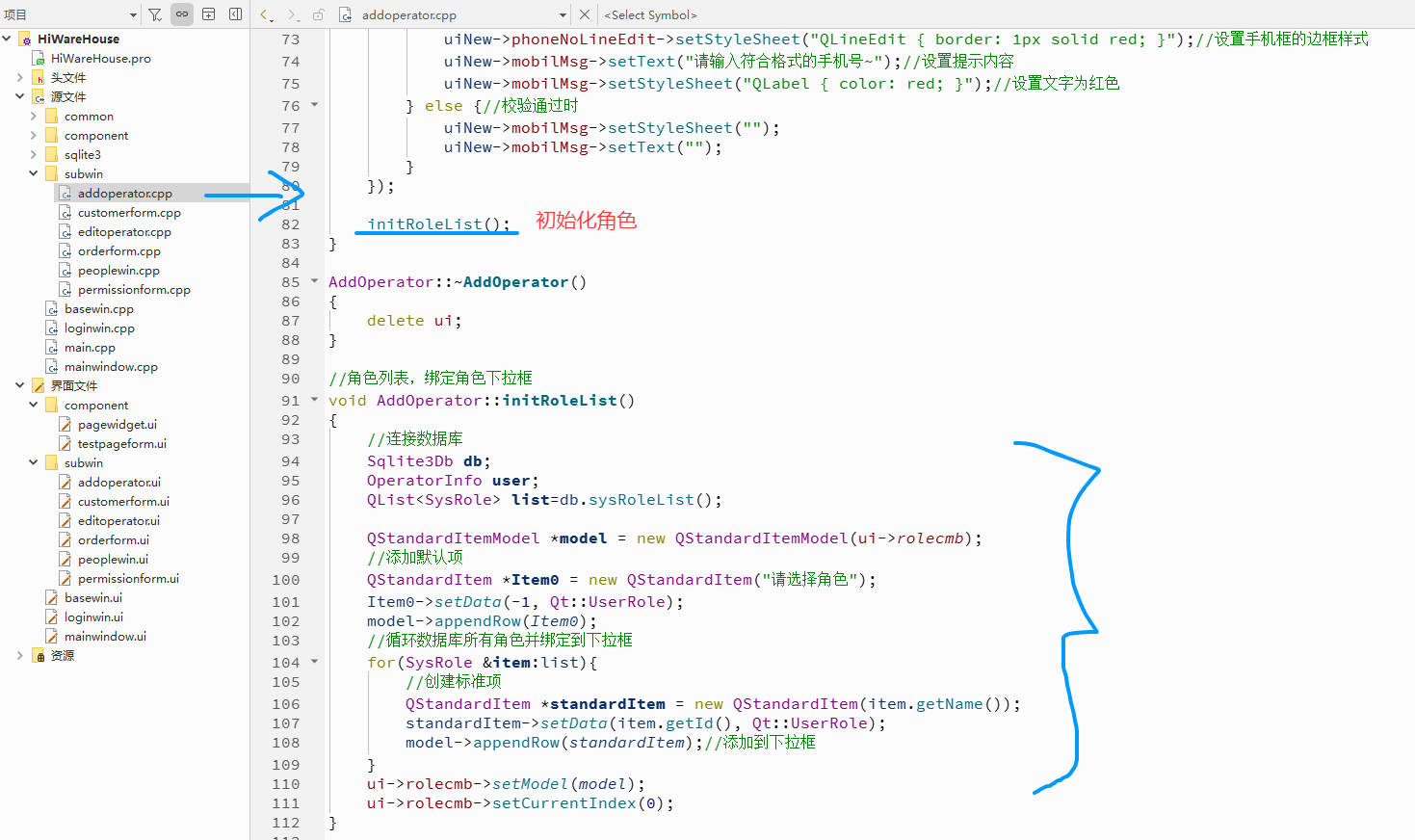Select addoperator.cpp in project tree
Image resolution: width=1415 pixels, height=840 pixels.
click(125, 193)
